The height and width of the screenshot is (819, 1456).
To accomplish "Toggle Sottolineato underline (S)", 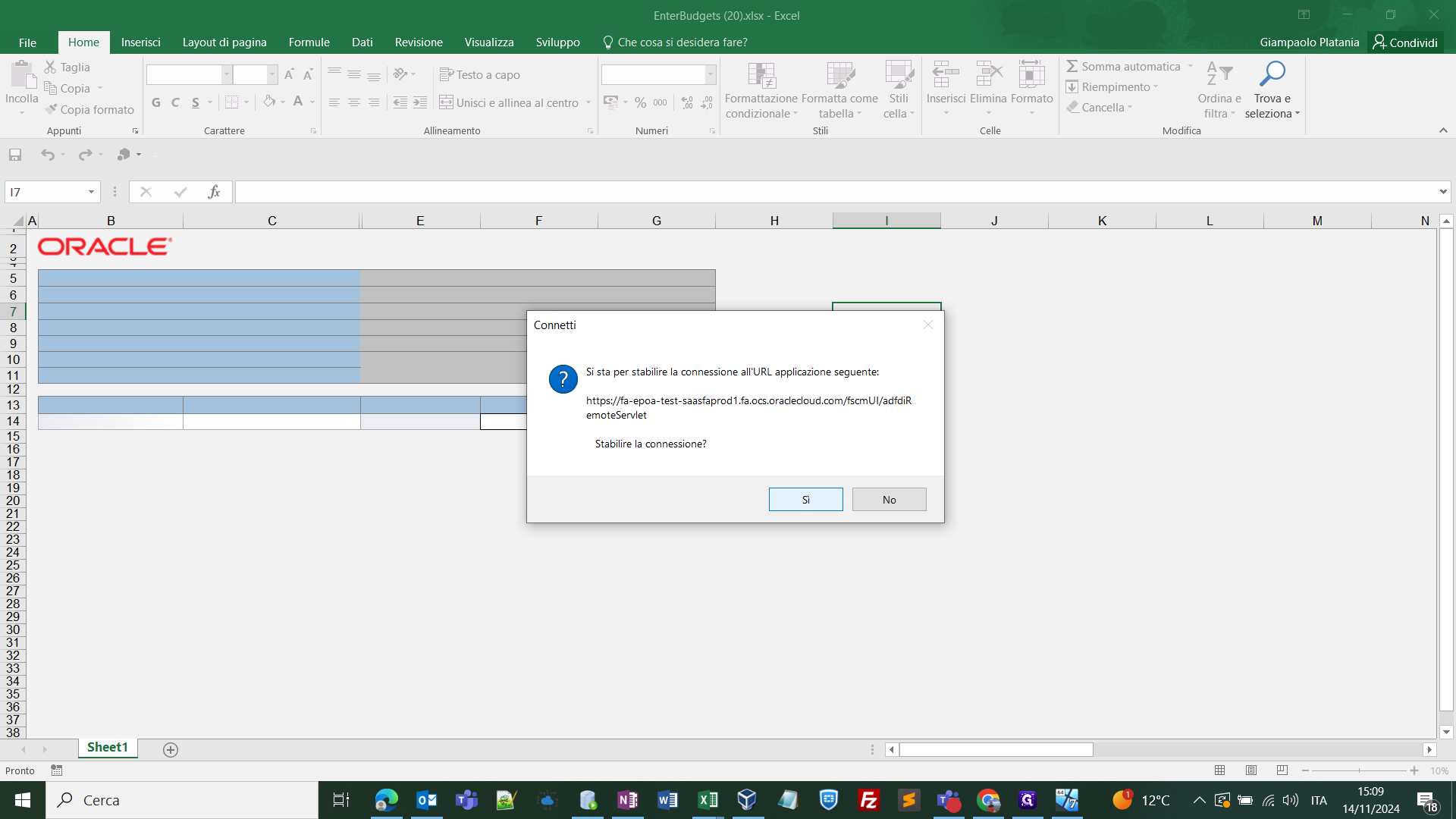I will 196,102.
